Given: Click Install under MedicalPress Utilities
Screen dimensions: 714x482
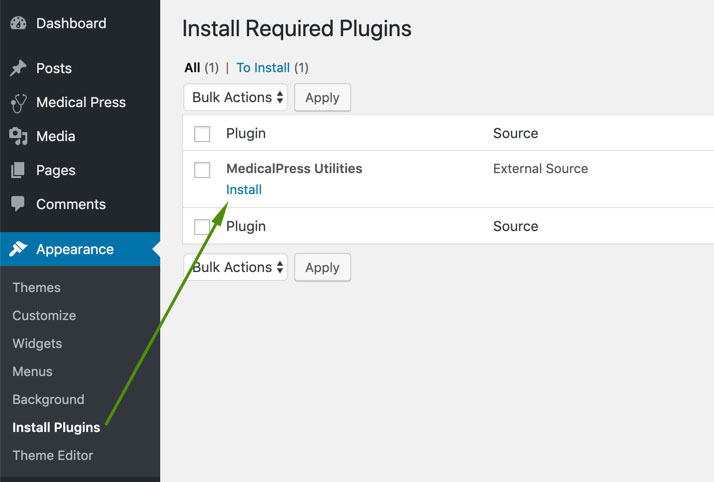Looking at the screenshot, I should click(x=244, y=189).
